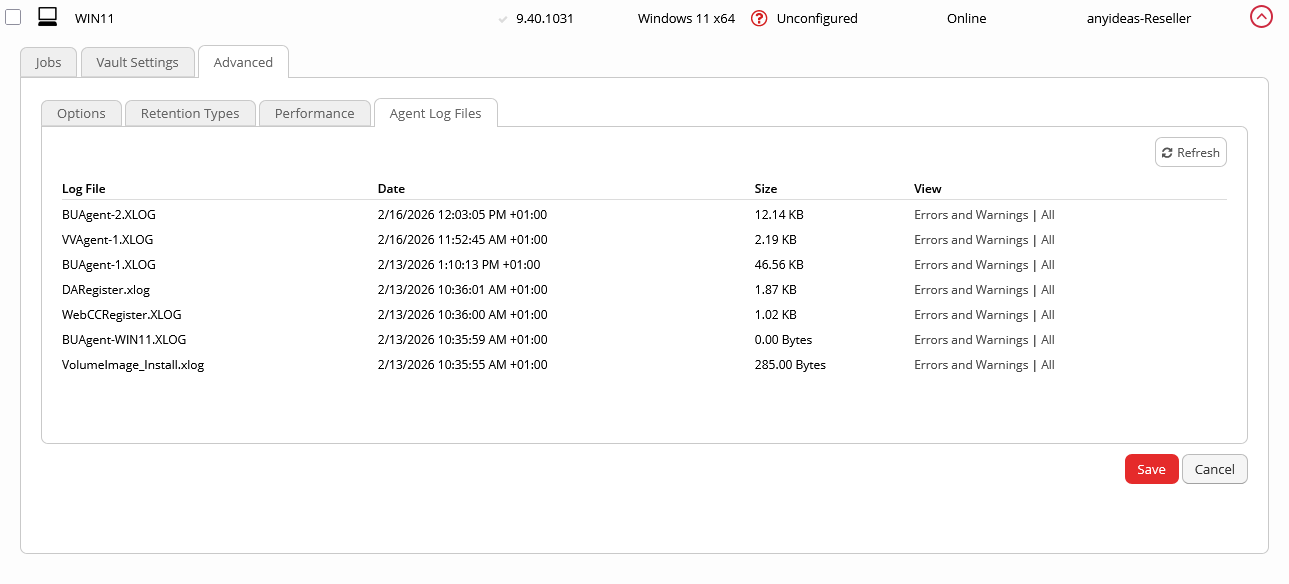Save the advanced settings
Image resolution: width=1289 pixels, height=584 pixels.
1151,469
